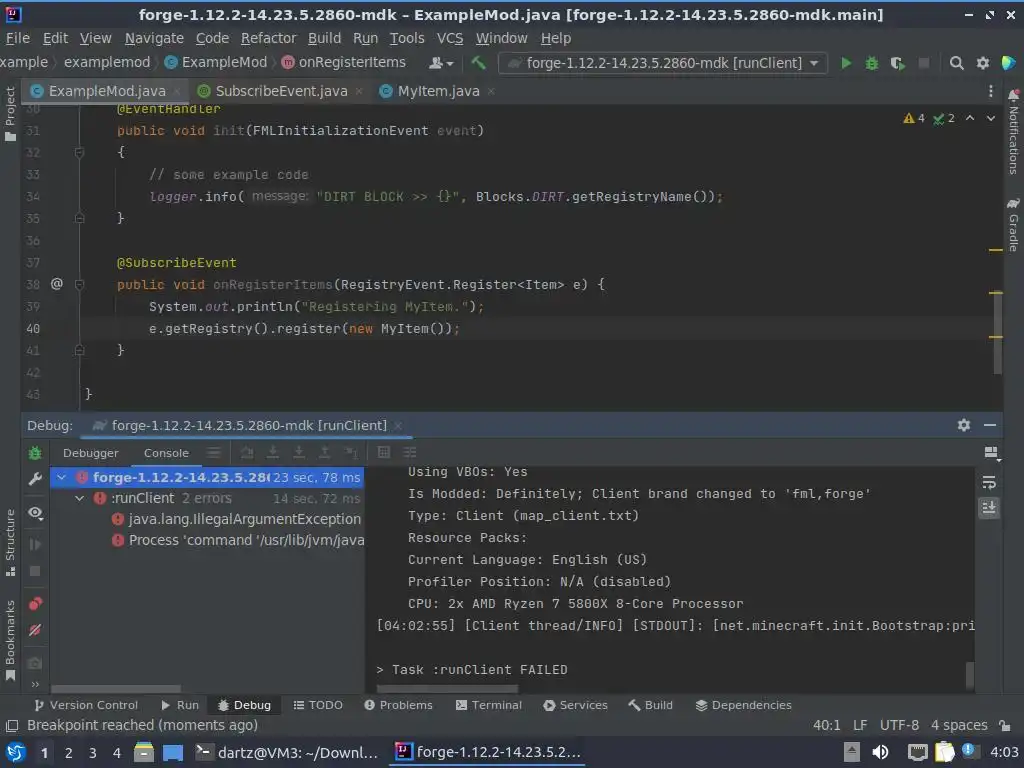The width and height of the screenshot is (1024, 768).
Task: Click Stop square icon in Debug sidebar
Action: pyautogui.click(x=35, y=571)
